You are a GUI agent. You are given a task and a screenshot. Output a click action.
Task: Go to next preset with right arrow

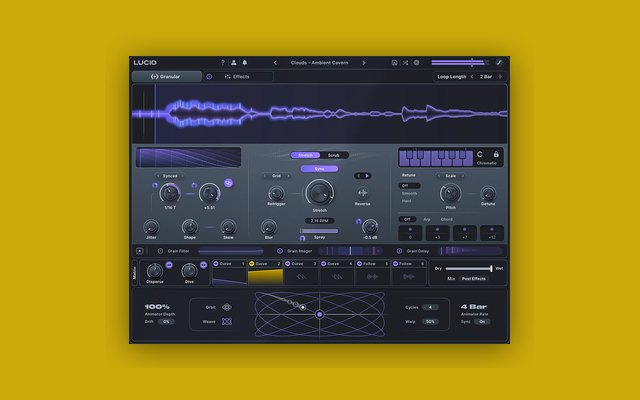coord(364,63)
